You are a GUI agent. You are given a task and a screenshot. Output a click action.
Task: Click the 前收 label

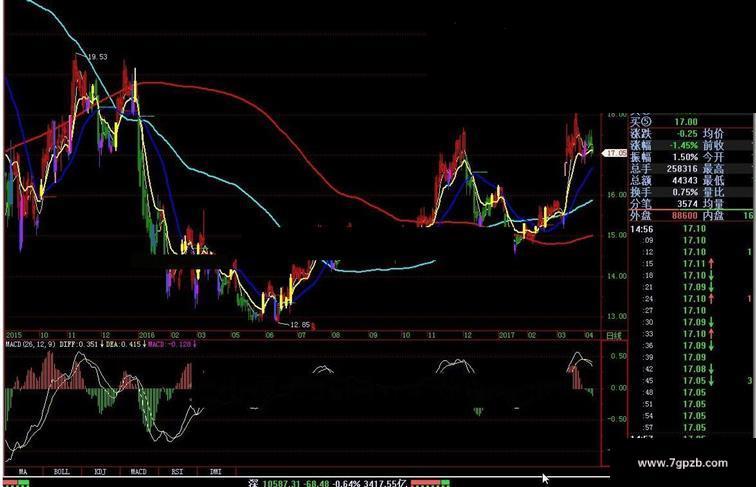tap(713, 145)
